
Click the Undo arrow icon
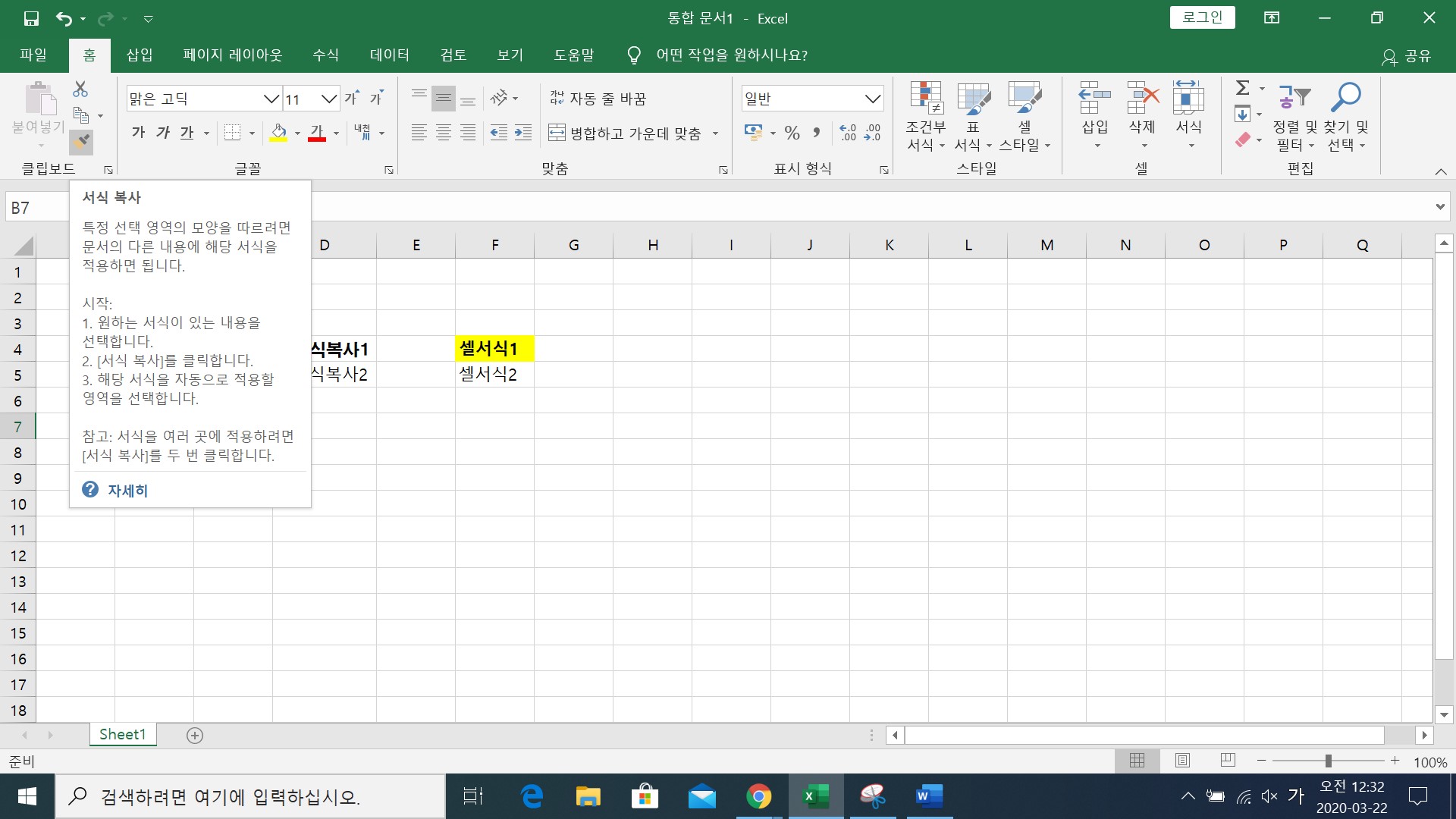(64, 18)
